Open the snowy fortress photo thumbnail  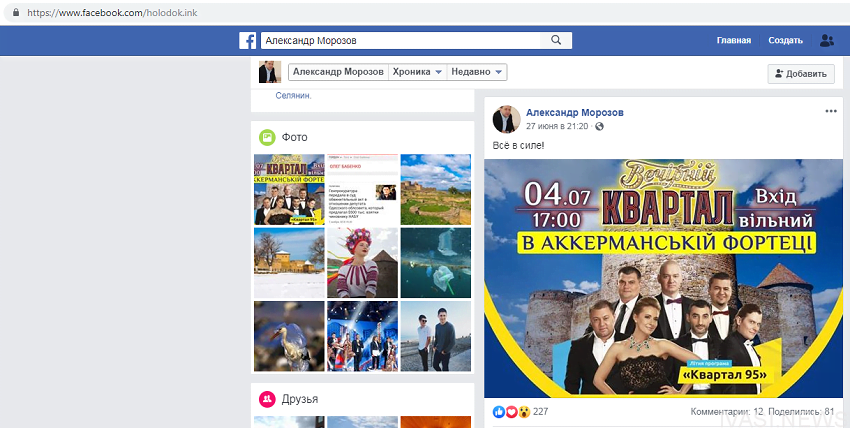pos(289,263)
